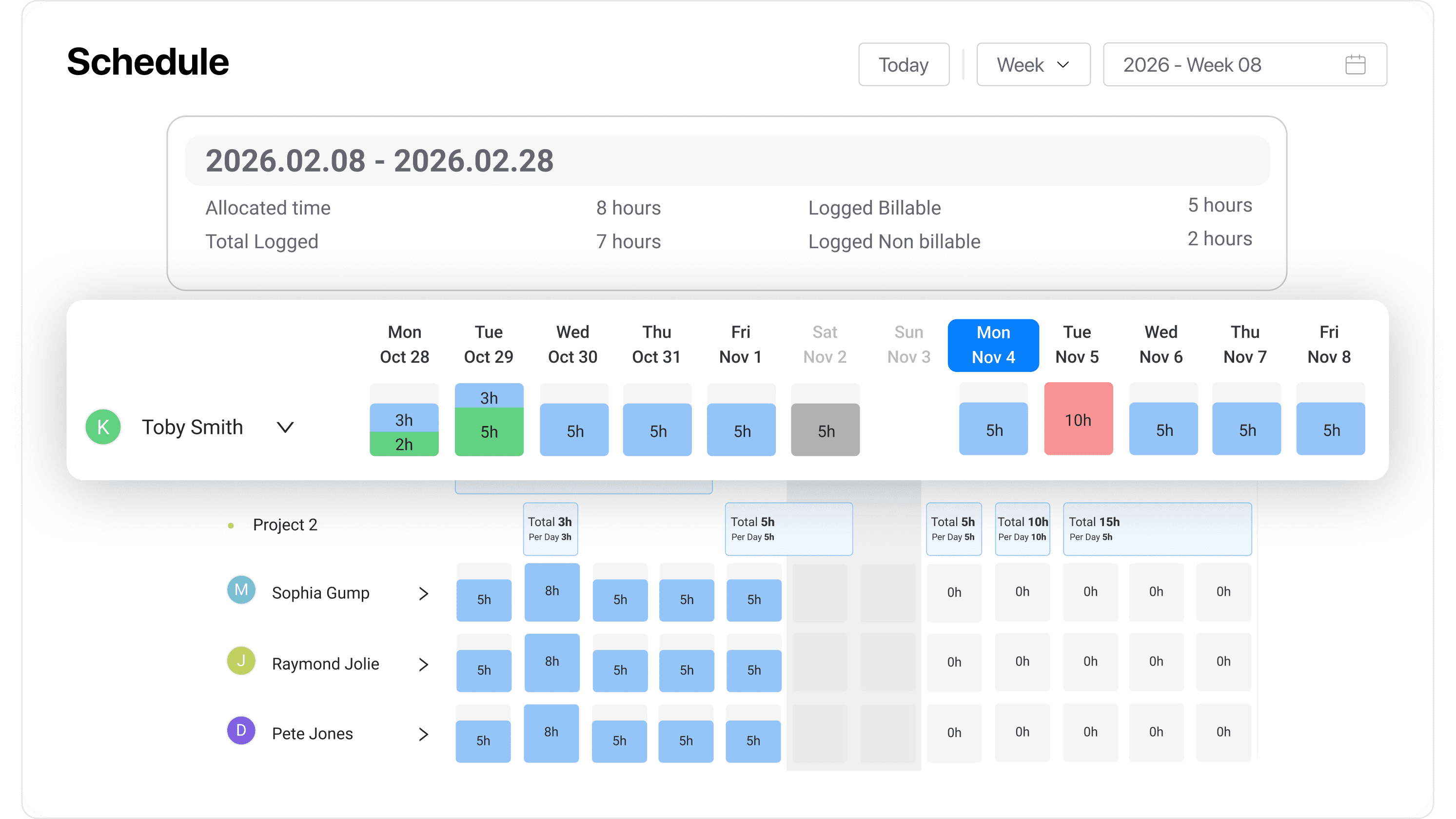Click the Today button
The height and width of the screenshot is (819, 1456).
[903, 64]
